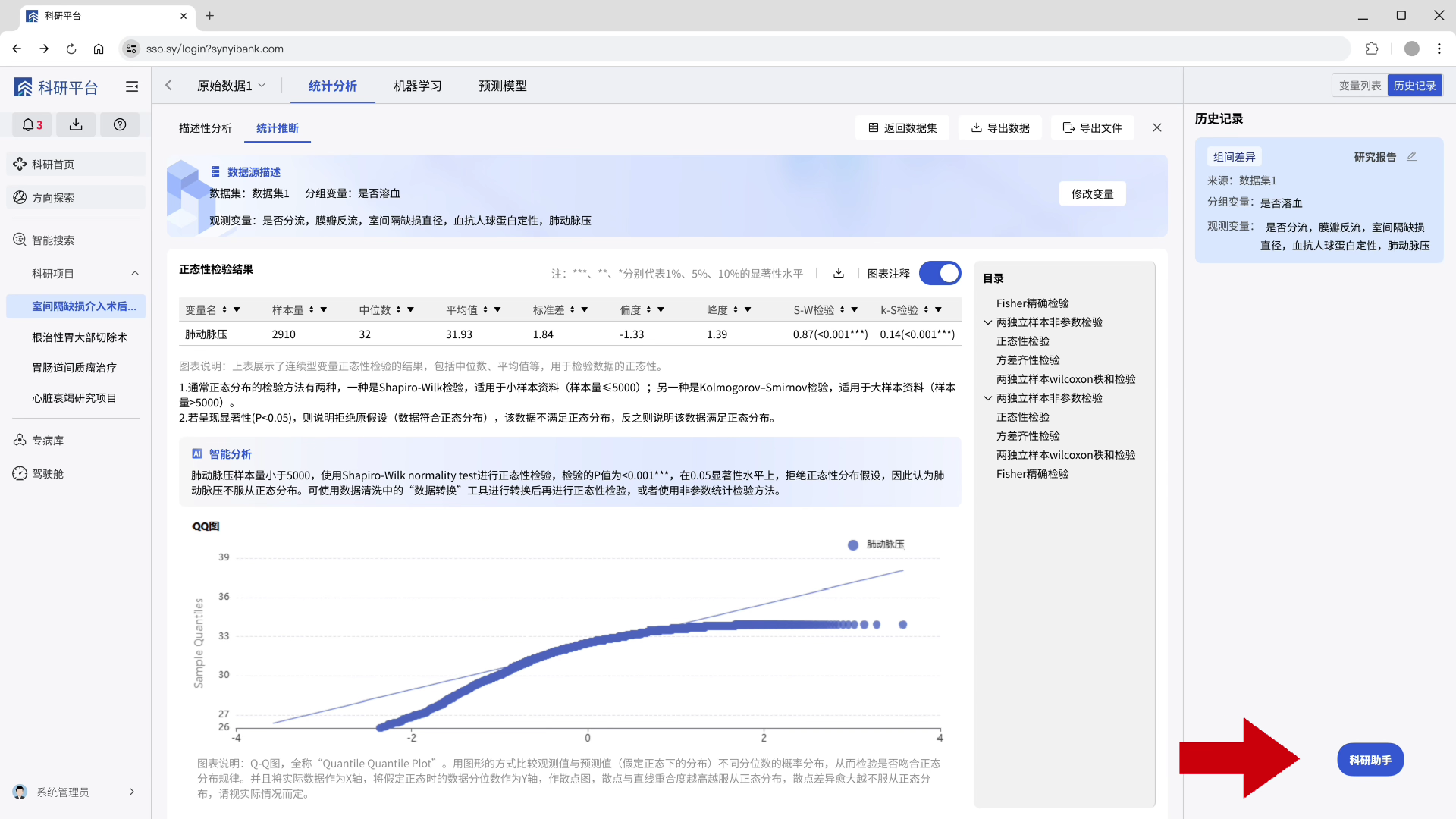The width and height of the screenshot is (1456, 819).
Task: Go to browser home page
Action: (x=99, y=49)
